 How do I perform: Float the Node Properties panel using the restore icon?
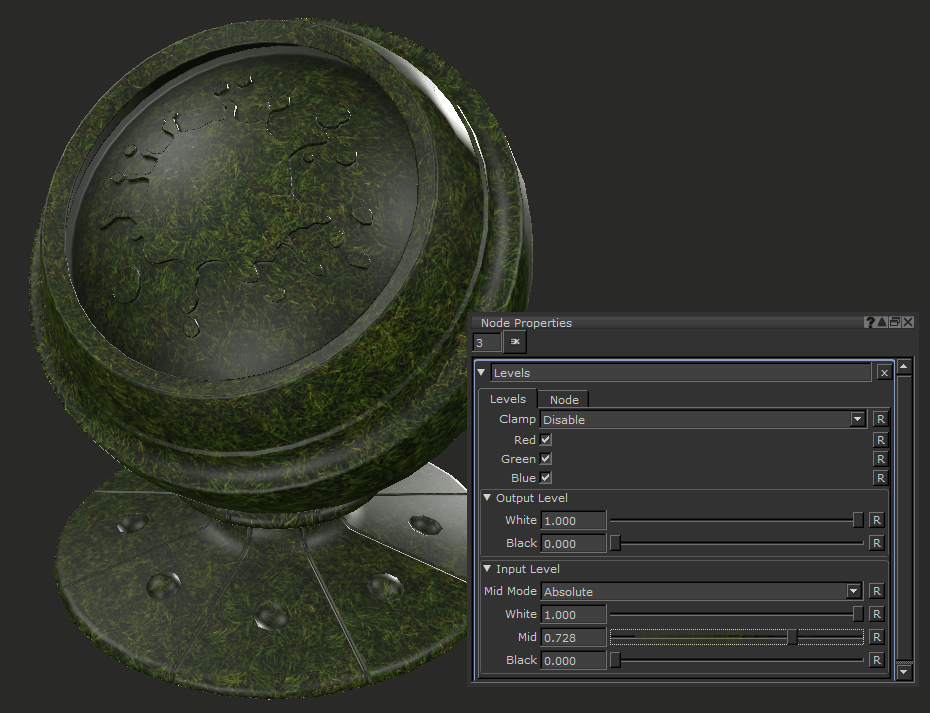tap(895, 323)
